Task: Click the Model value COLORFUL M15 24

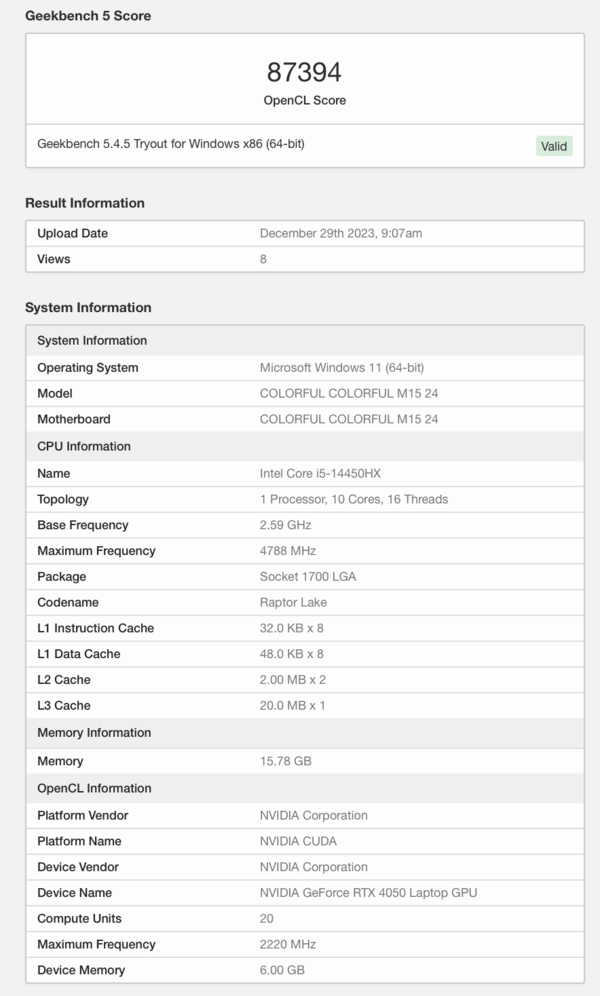Action: tap(349, 393)
